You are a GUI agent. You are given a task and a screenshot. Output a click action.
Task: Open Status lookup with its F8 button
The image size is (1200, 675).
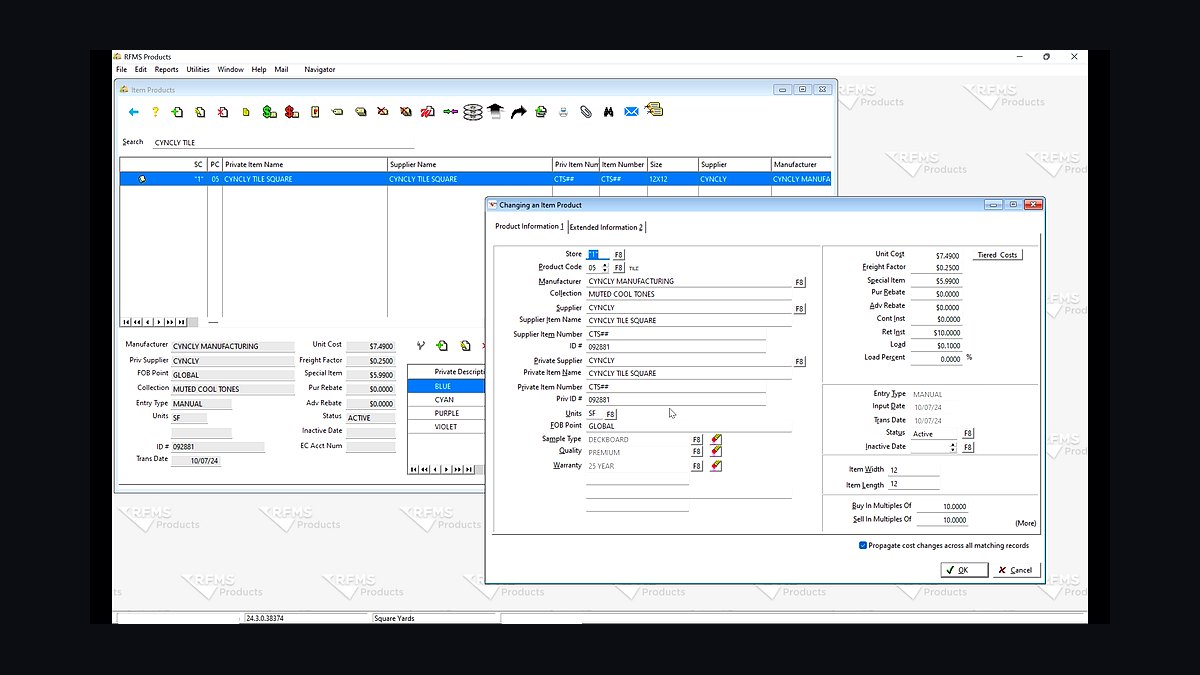click(967, 434)
